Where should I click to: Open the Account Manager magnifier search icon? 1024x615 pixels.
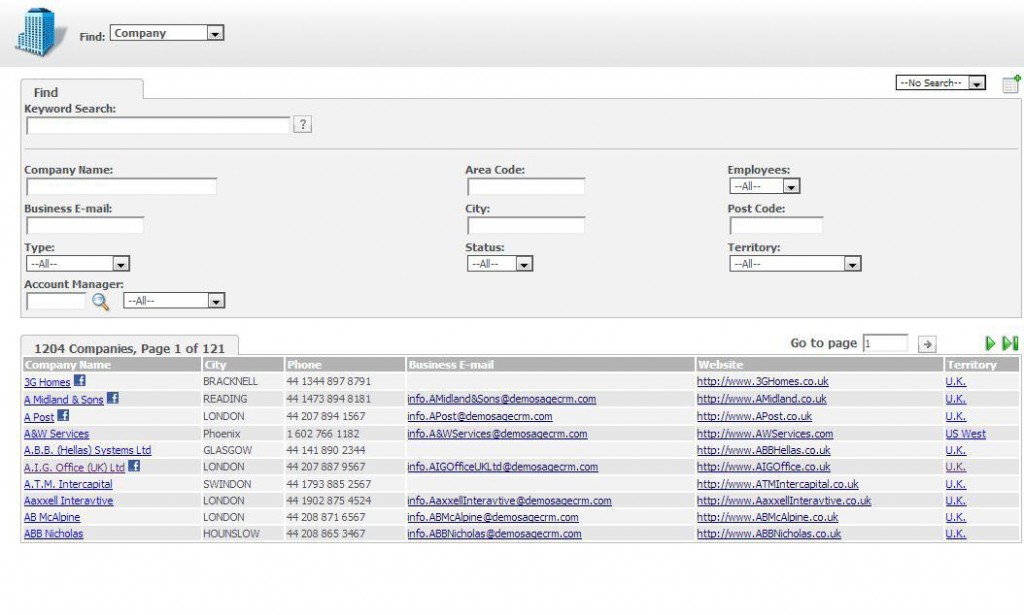(x=100, y=301)
